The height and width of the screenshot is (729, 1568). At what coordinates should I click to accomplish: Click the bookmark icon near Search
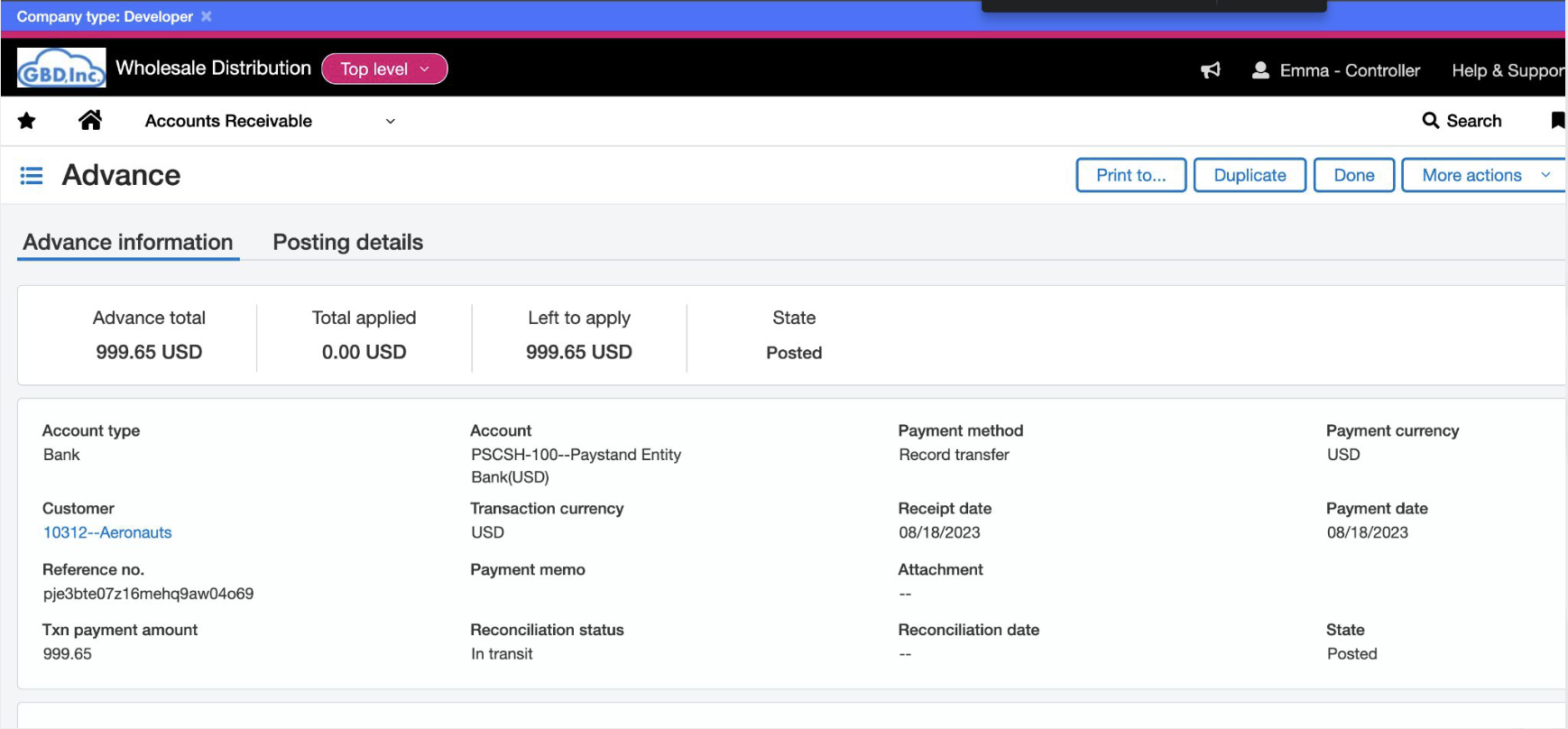[x=1557, y=121]
